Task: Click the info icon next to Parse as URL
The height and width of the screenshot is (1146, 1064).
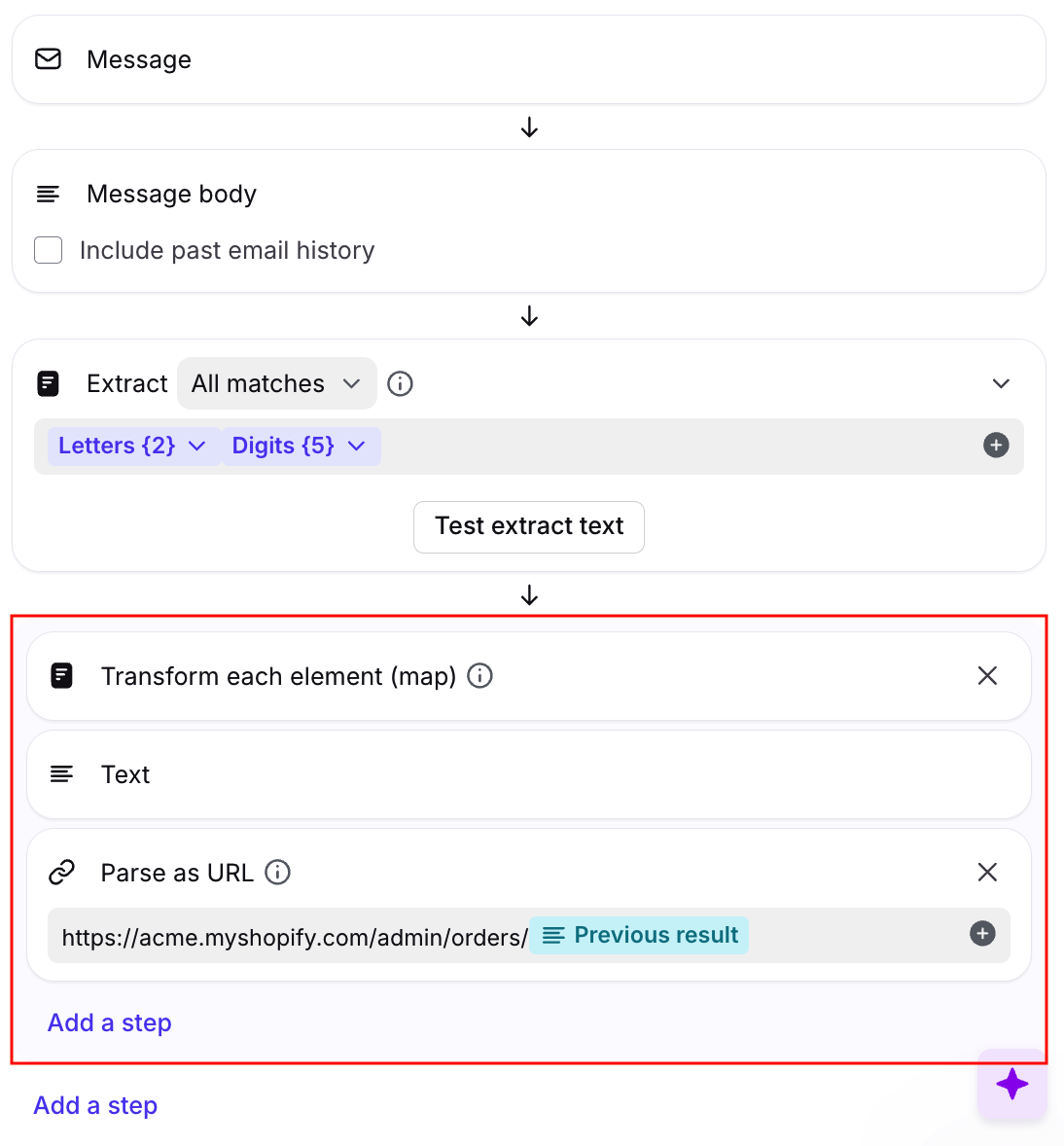Action: tap(278, 872)
